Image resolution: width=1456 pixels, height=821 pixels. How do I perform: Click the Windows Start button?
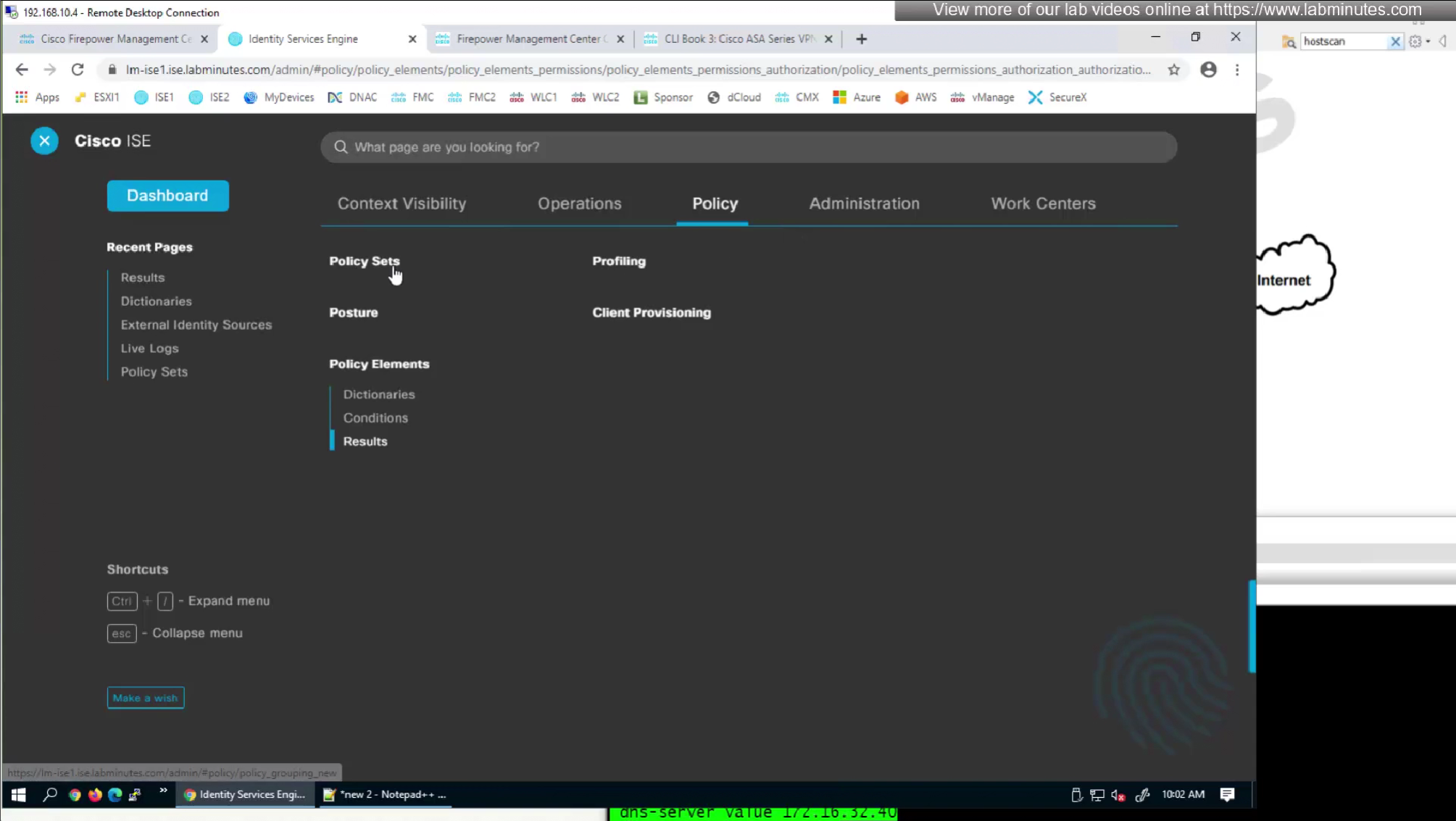[18, 794]
